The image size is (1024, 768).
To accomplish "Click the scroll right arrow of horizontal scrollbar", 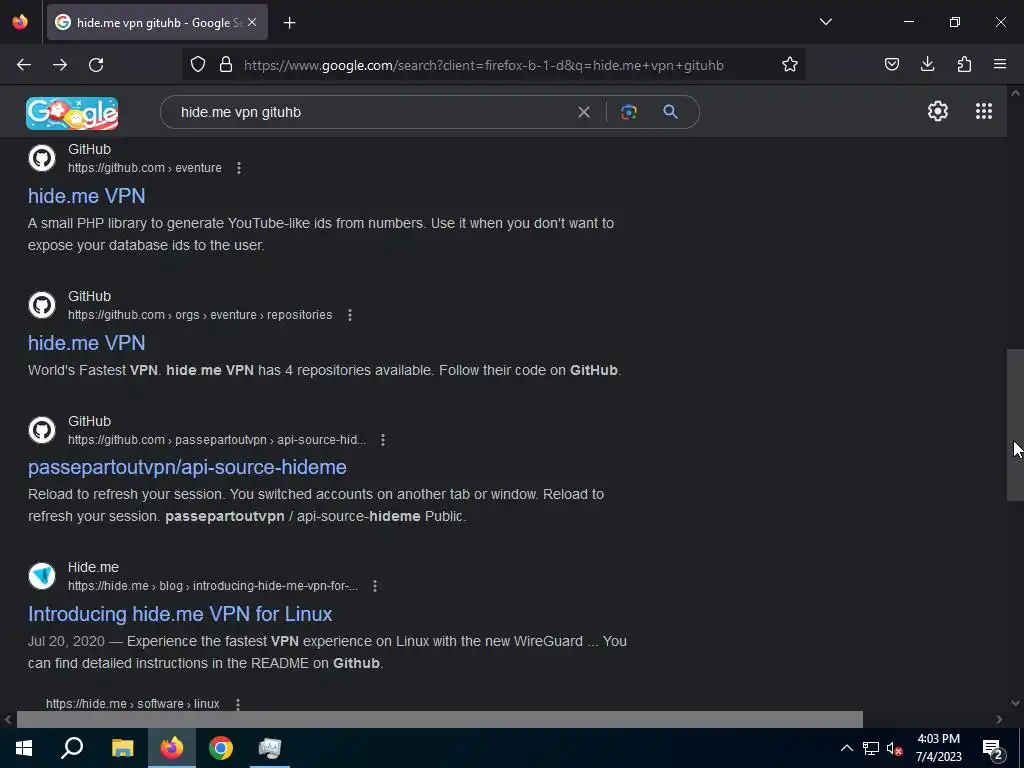I will click(x=999, y=719).
